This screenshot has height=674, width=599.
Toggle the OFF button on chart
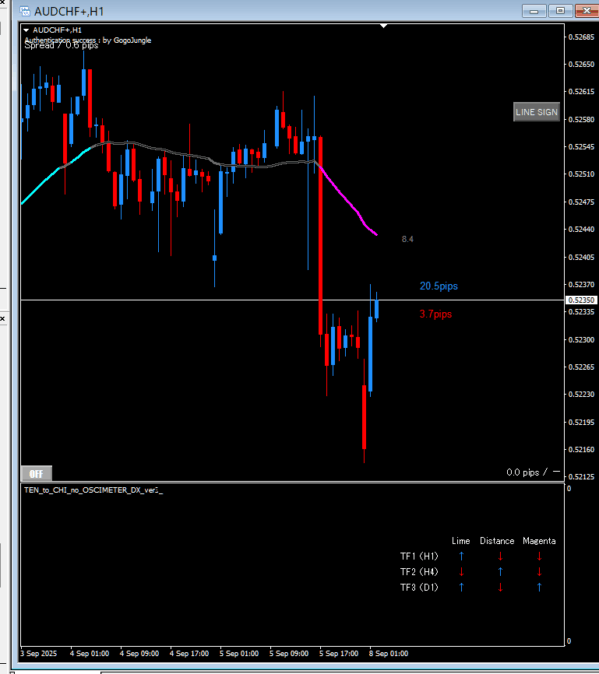37,473
